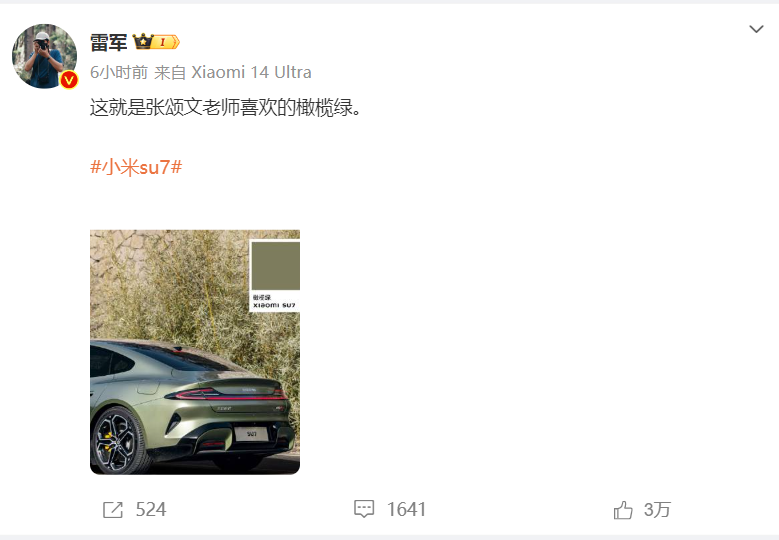
Task: Click the like count 3万
Action: point(657,510)
